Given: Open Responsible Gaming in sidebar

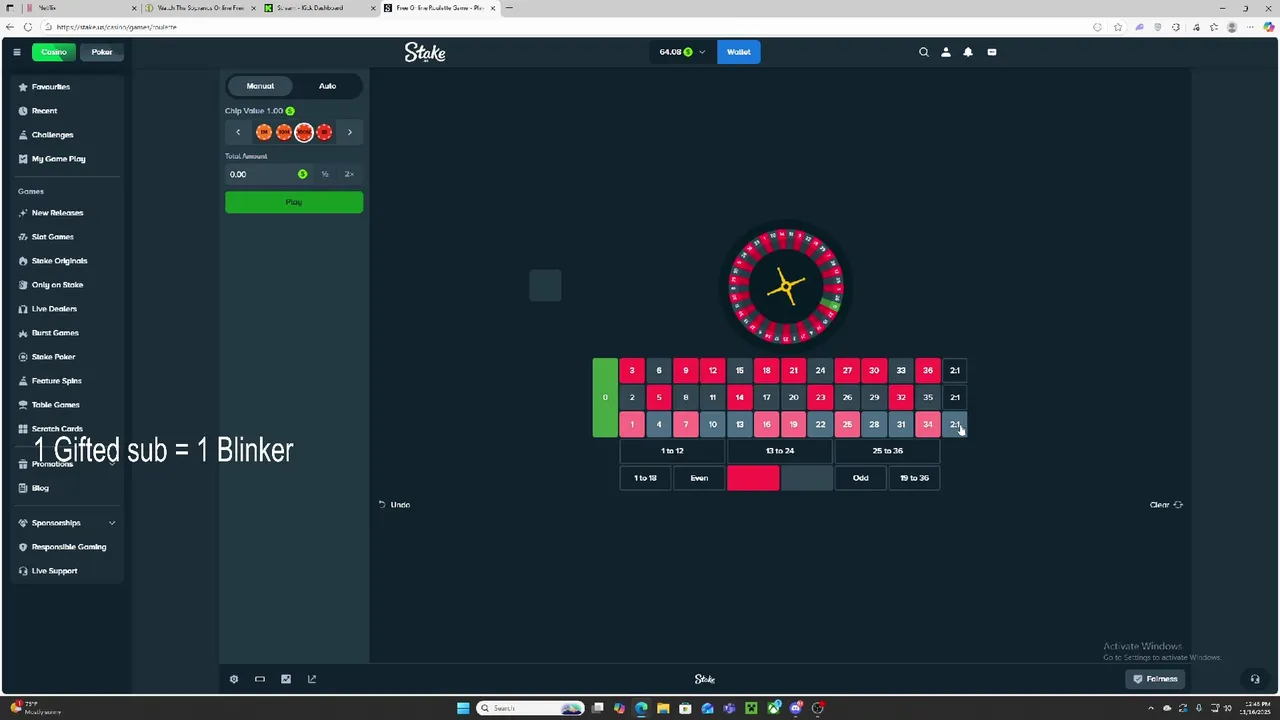Looking at the screenshot, I should pyautogui.click(x=68, y=547).
